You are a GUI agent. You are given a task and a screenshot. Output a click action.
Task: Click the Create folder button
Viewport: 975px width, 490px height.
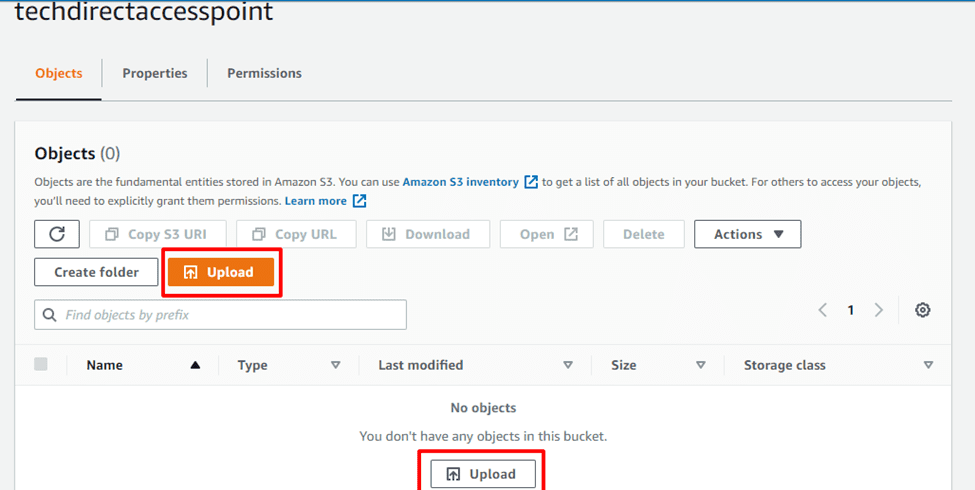[x=96, y=272]
